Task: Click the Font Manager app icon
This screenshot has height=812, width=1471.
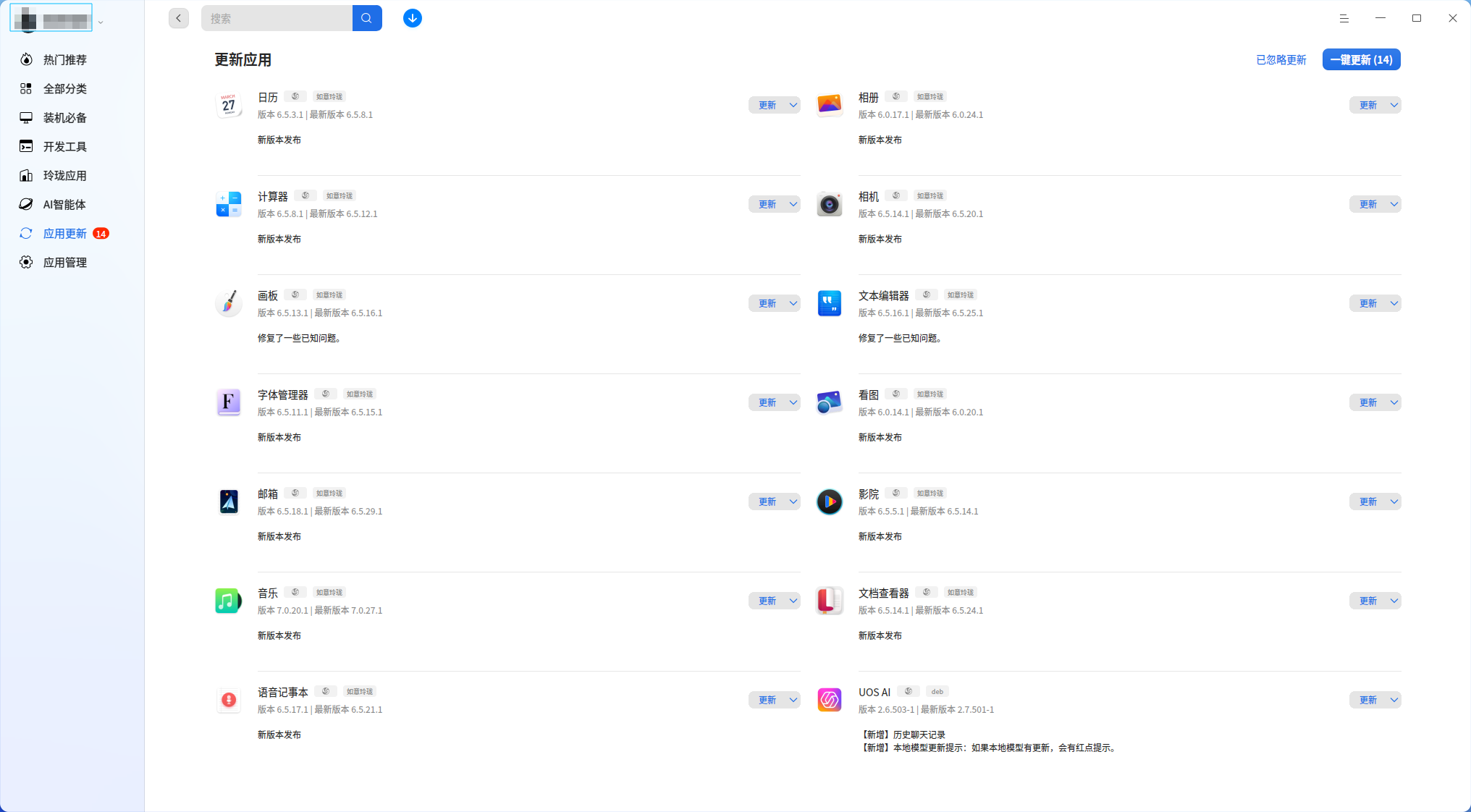Action: tap(229, 402)
